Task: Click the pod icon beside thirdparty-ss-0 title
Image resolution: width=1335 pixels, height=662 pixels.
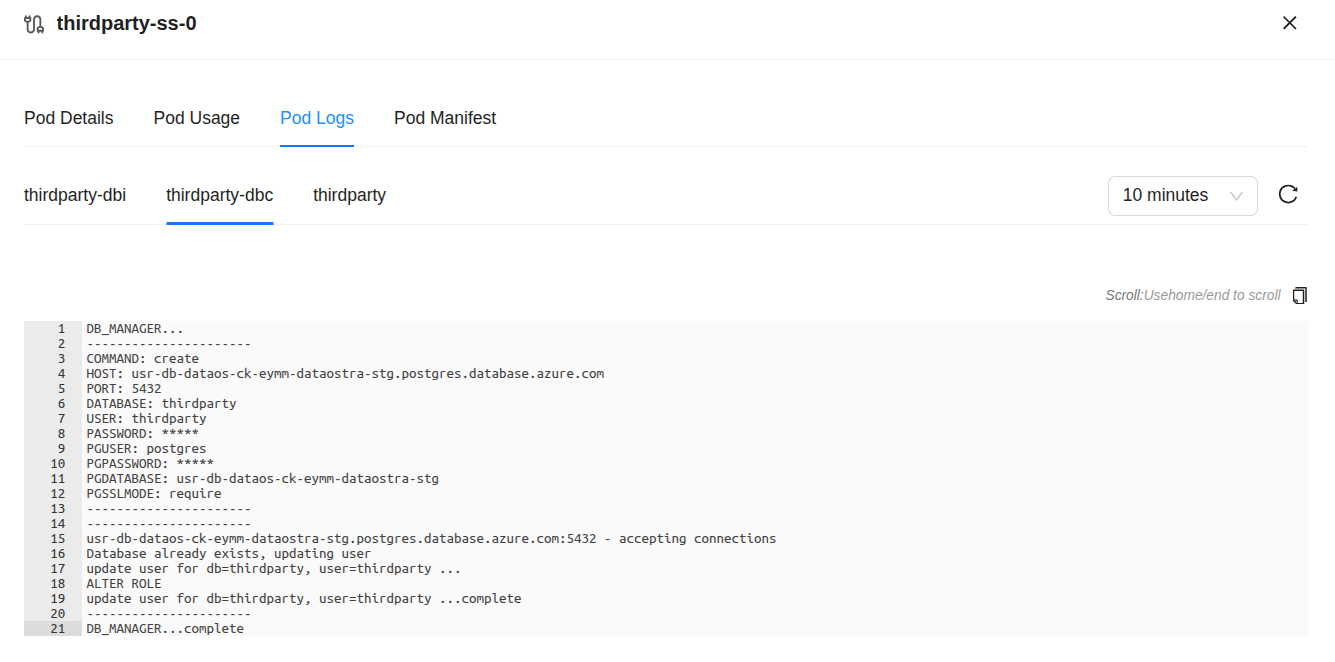Action: tap(34, 24)
